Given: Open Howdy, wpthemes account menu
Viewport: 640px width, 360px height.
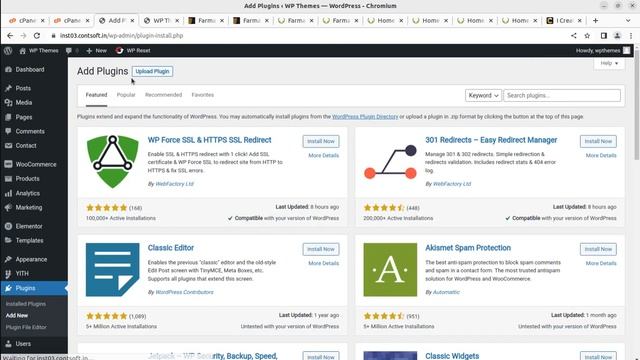Looking at the screenshot, I should [x=602, y=51].
